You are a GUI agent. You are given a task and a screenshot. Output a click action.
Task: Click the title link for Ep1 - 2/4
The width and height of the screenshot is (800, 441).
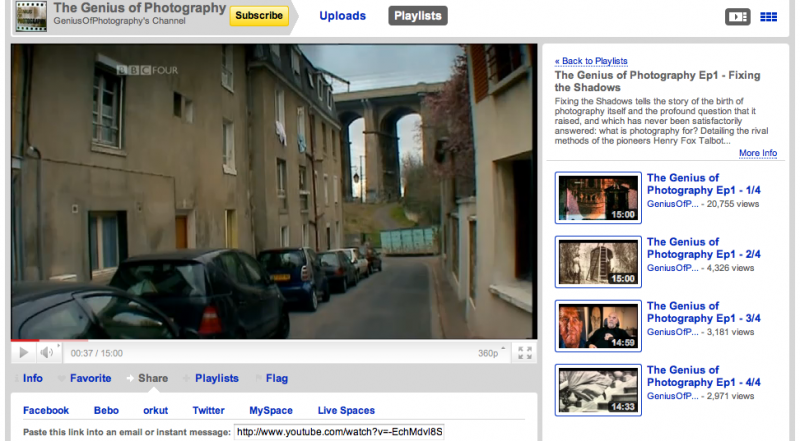704,248
